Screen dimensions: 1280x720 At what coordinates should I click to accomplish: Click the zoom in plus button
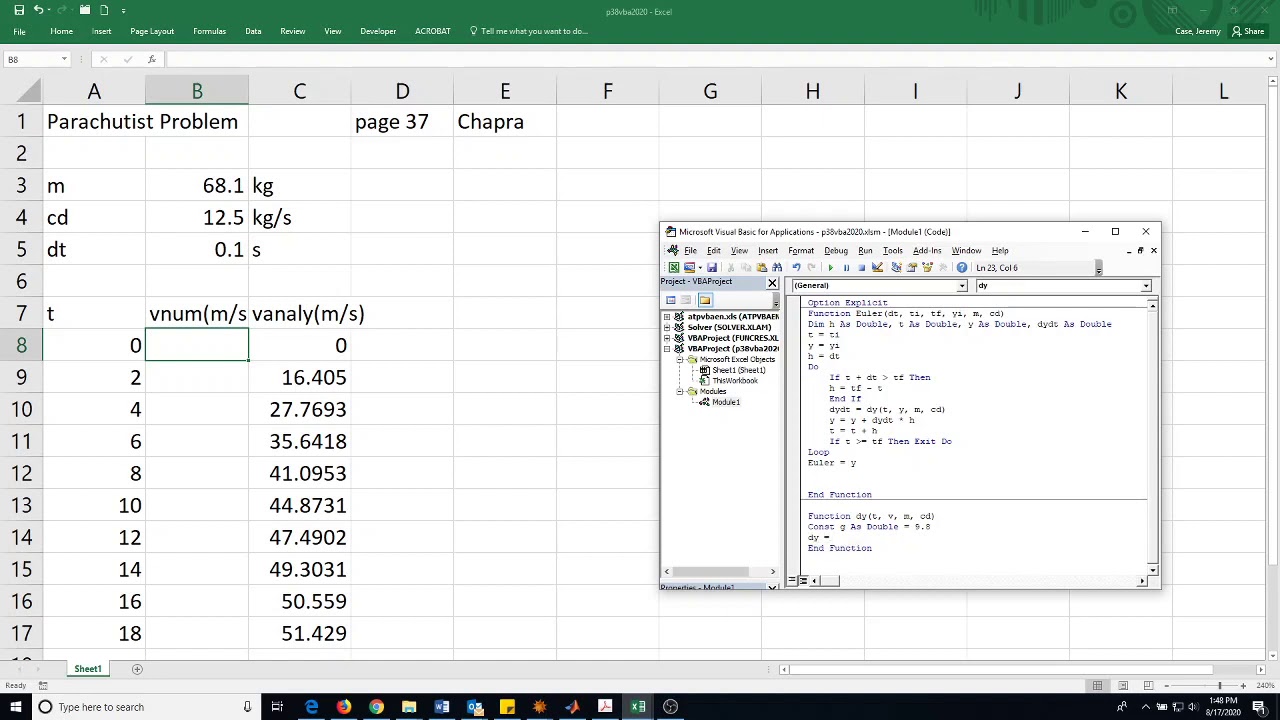pyautogui.click(x=1243, y=685)
